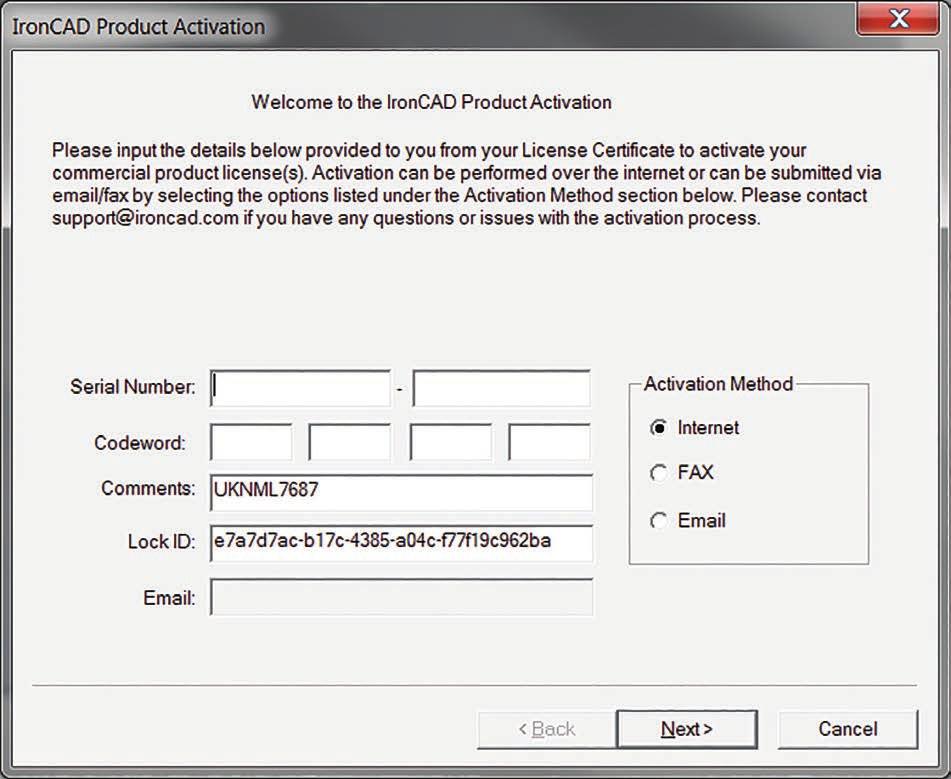Click into the Lock ID field
Screen dimensions: 951x779
(402, 543)
